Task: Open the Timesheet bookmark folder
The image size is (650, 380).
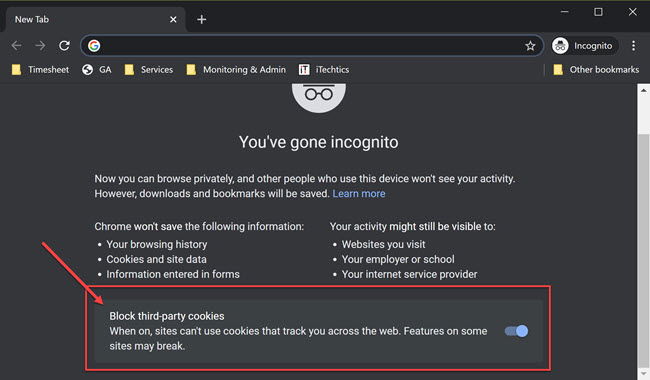Action: [x=40, y=70]
